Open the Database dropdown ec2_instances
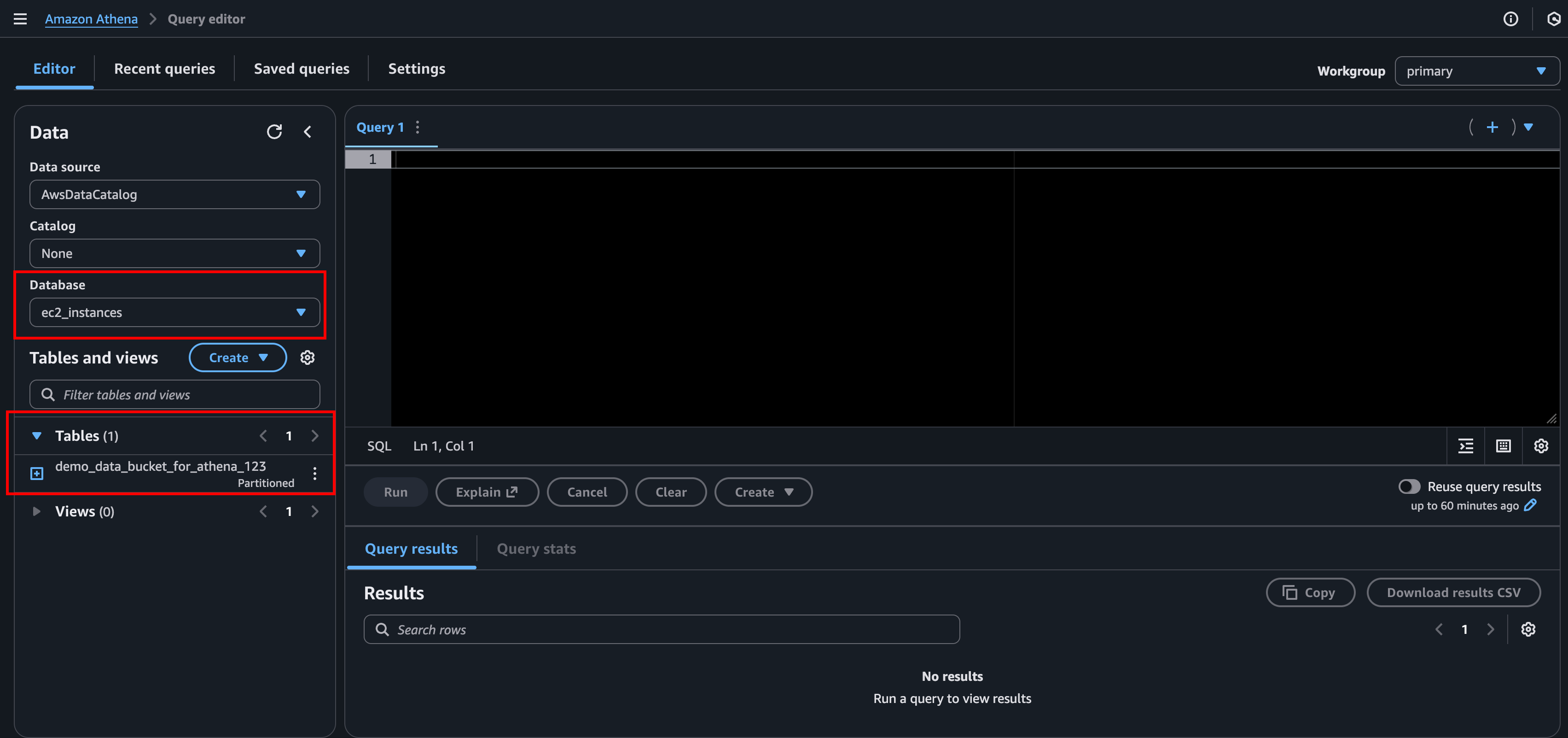Viewport: 1568px width, 738px height. click(174, 312)
